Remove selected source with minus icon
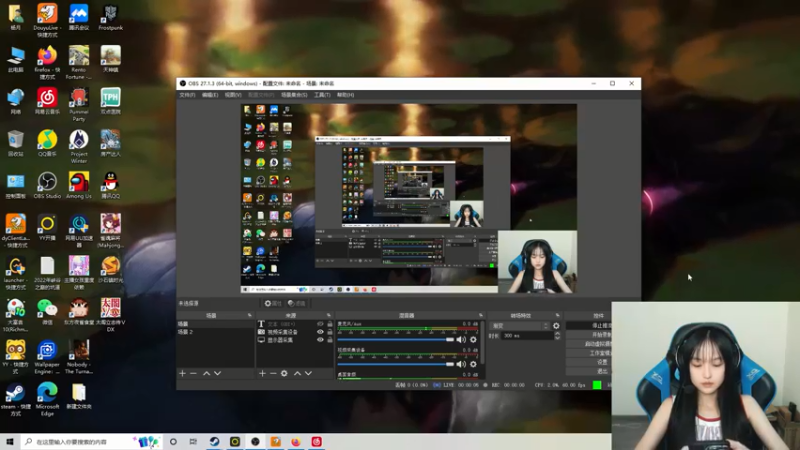This screenshot has width=800, height=450. [273, 373]
